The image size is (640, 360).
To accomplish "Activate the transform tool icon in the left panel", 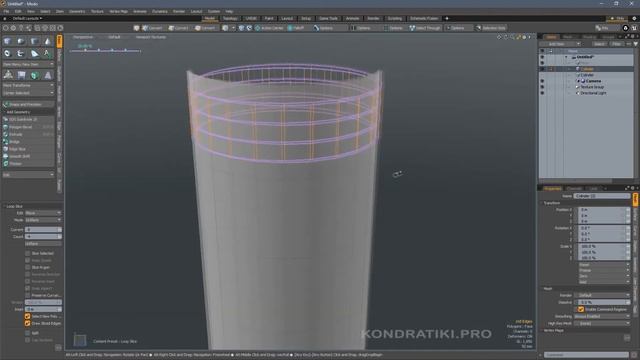I will coord(8,75).
